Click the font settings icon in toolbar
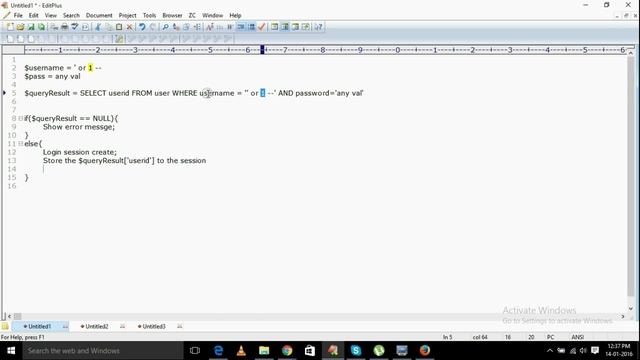Screen dimensions: 640x360 pyautogui.click(x=210, y=27)
